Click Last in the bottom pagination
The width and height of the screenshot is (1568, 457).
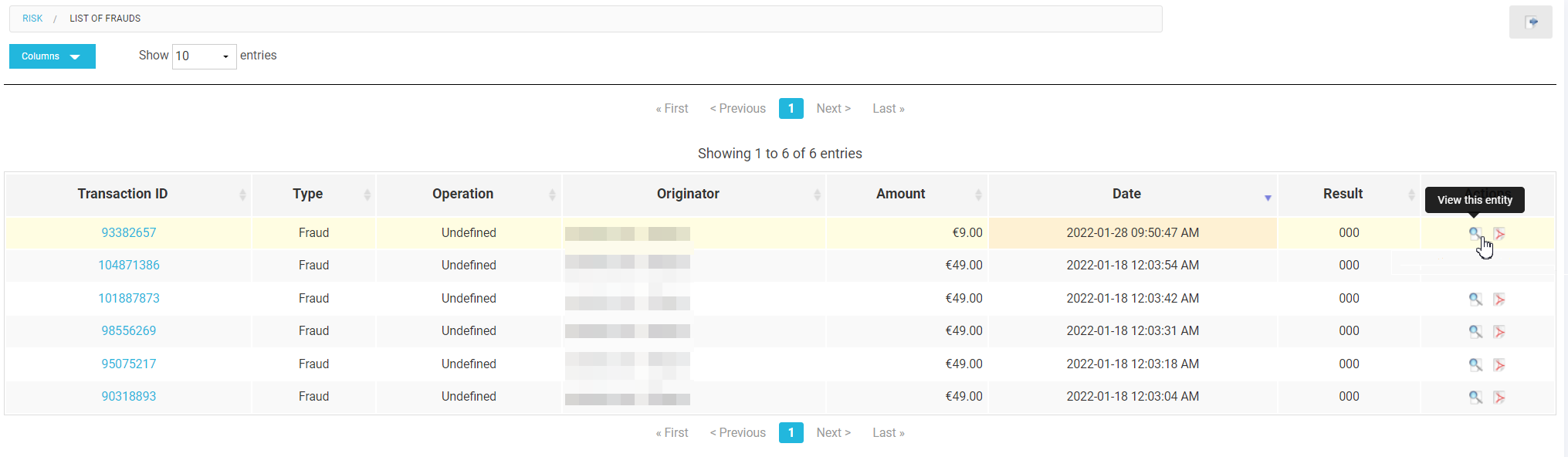coord(889,433)
